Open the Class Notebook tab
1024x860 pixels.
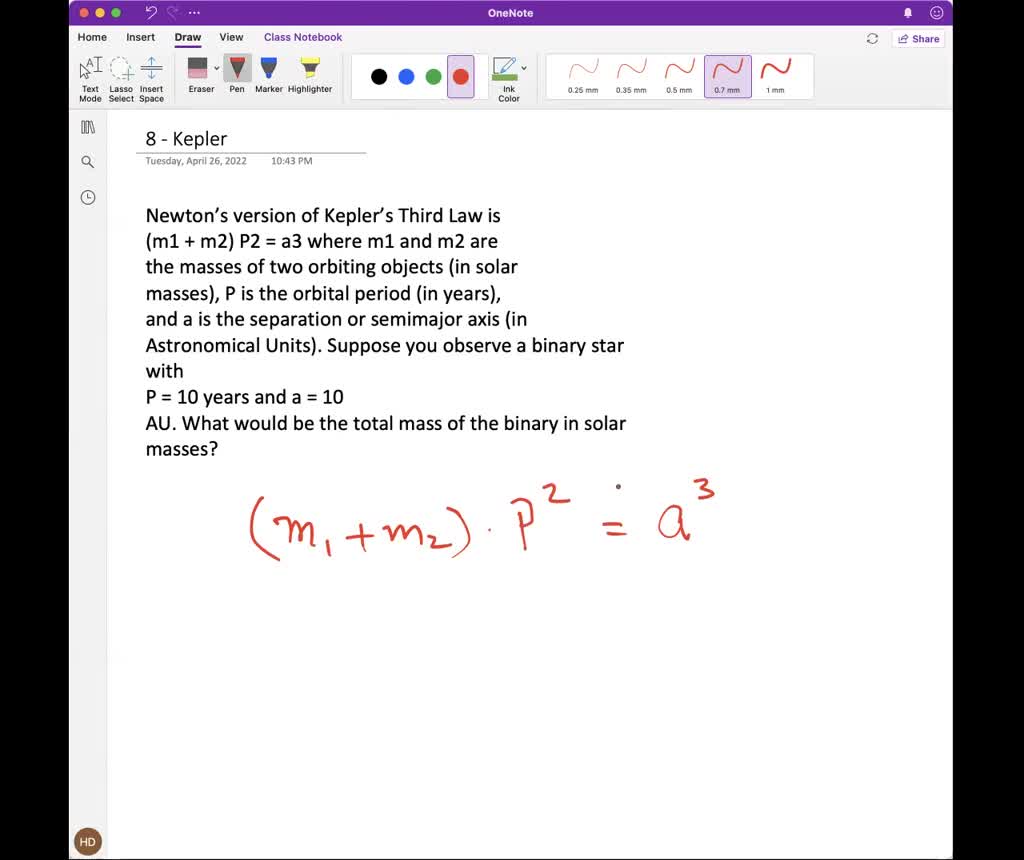303,37
